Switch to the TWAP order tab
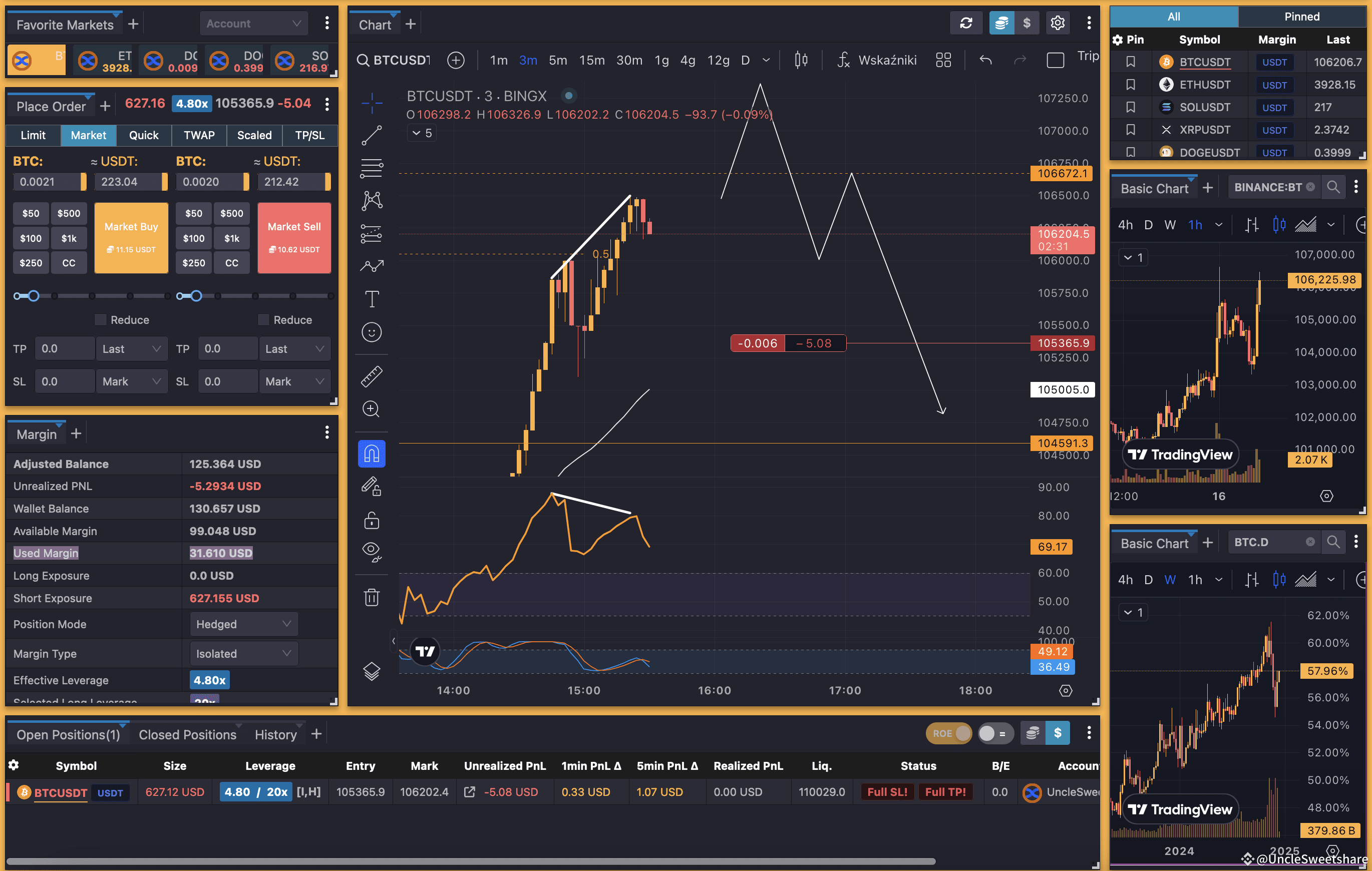The width and height of the screenshot is (1372, 871). [199, 135]
